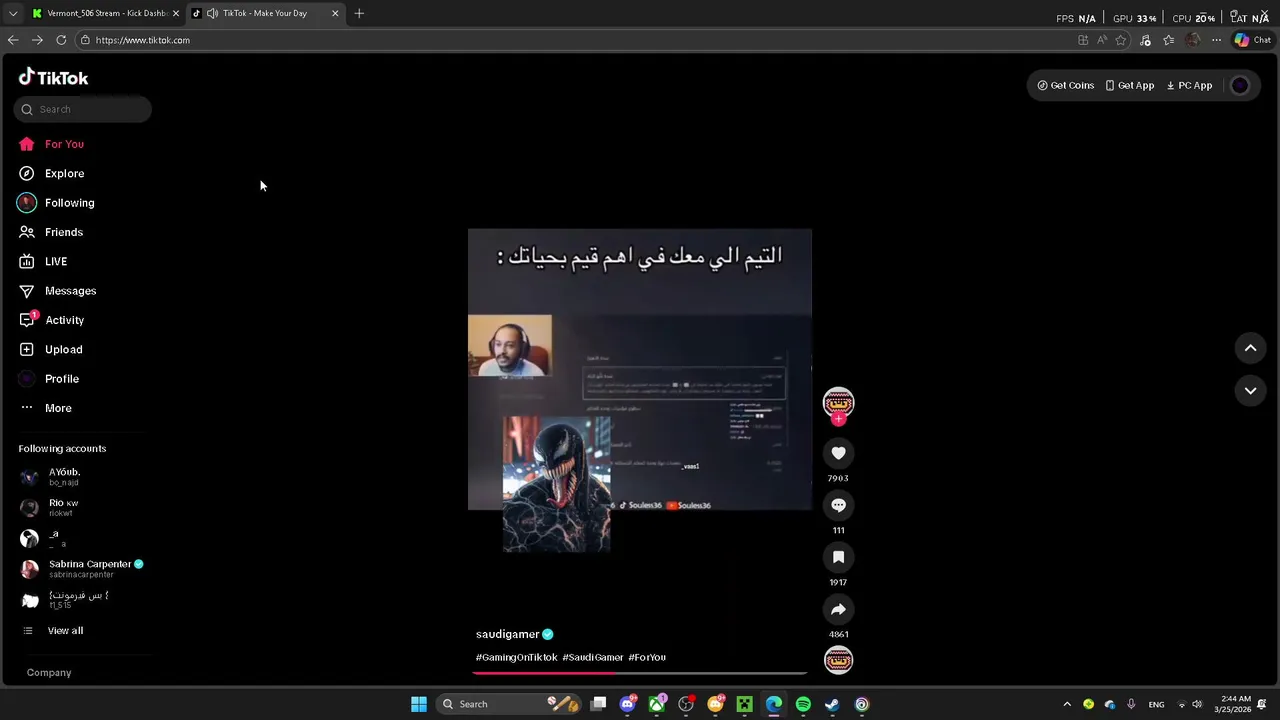Open Steam from the taskbar
The image size is (1280, 720).
832,704
